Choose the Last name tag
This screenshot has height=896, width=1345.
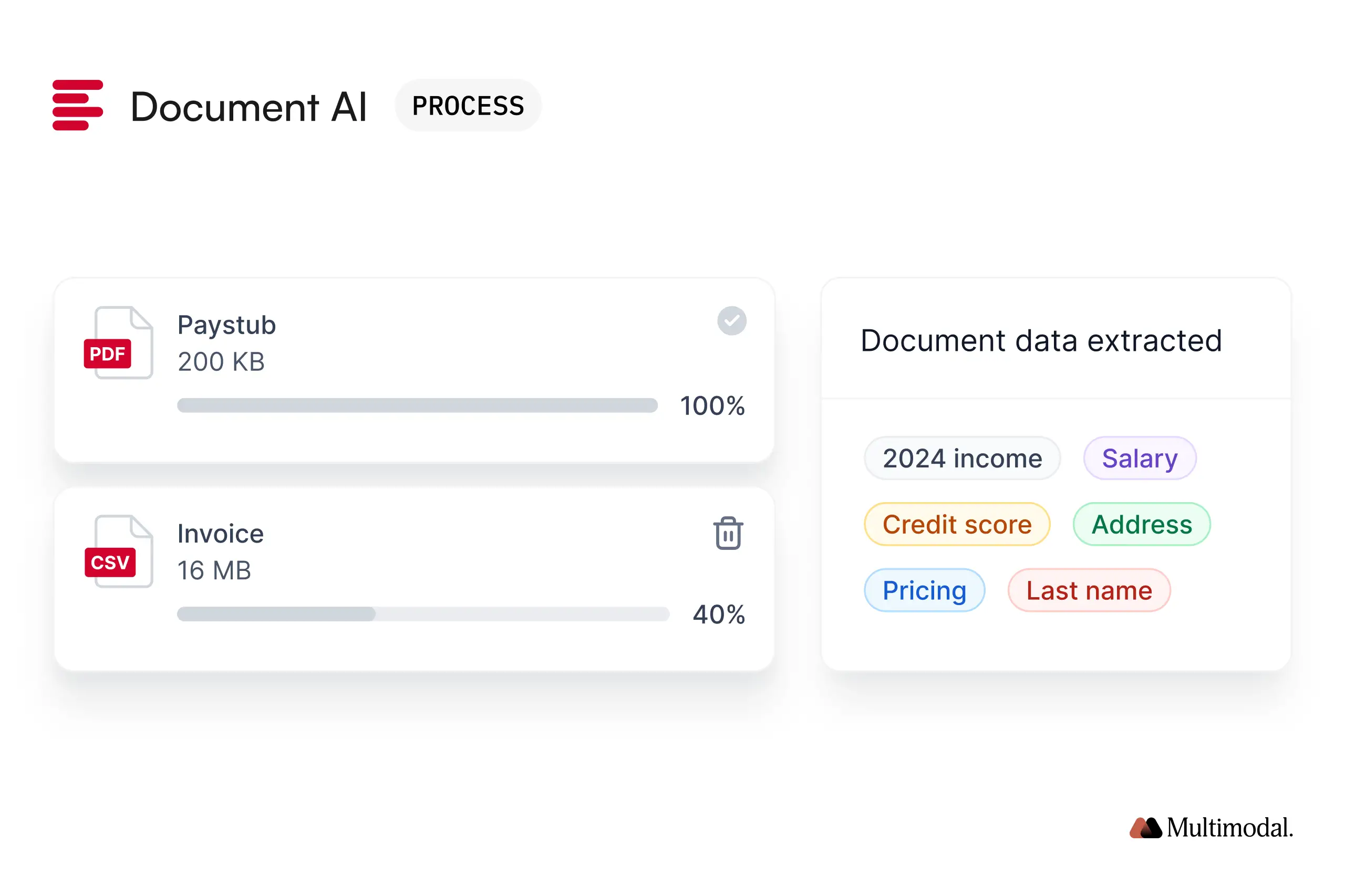pyautogui.click(x=1089, y=590)
